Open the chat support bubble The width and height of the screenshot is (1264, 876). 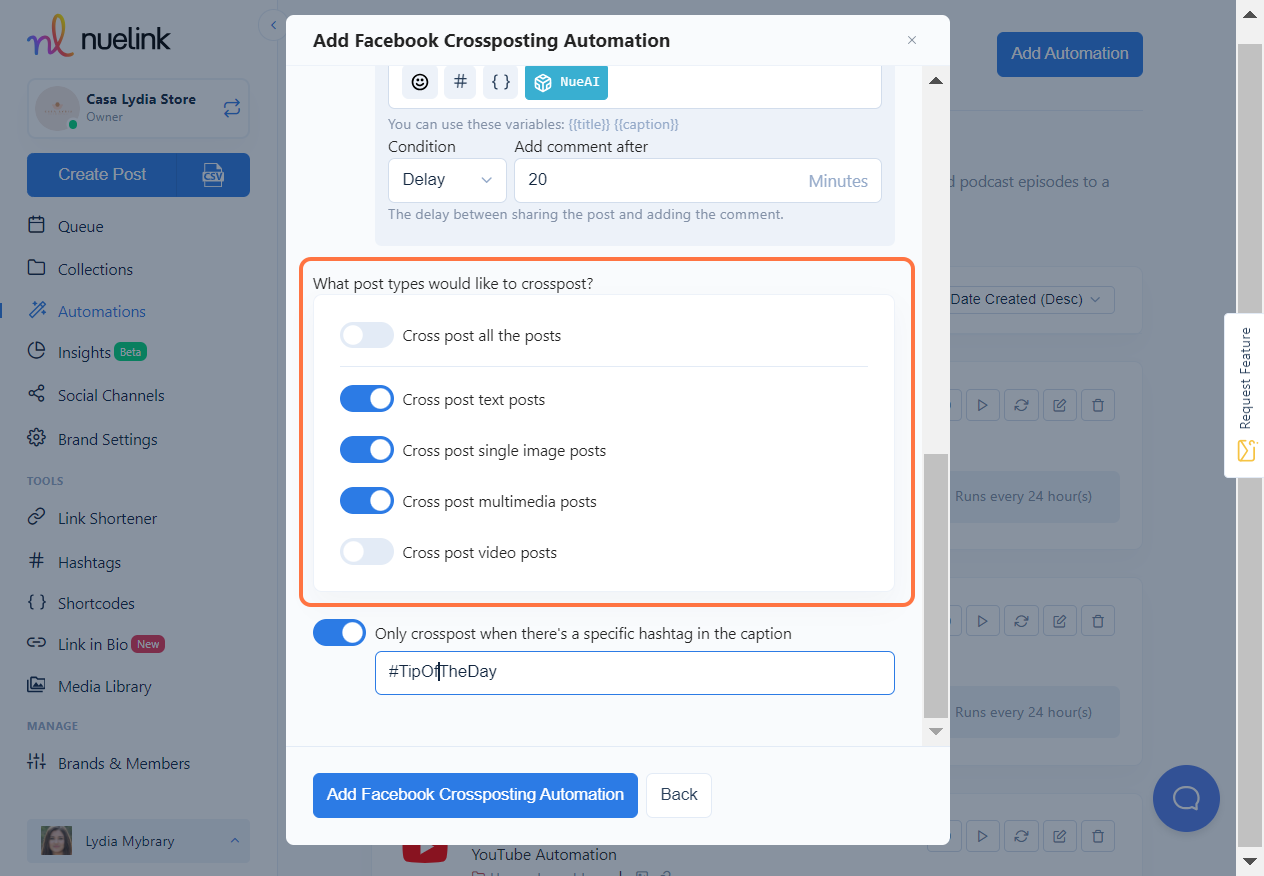coord(1186,798)
